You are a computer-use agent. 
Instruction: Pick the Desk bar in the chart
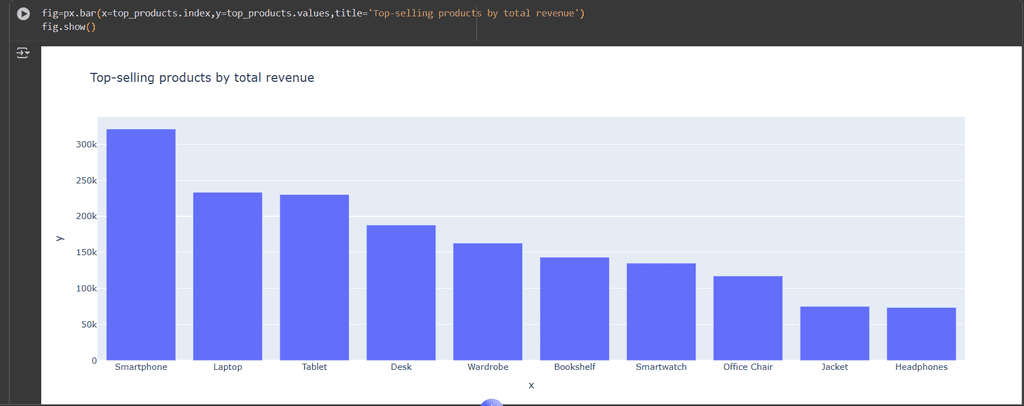click(401, 292)
